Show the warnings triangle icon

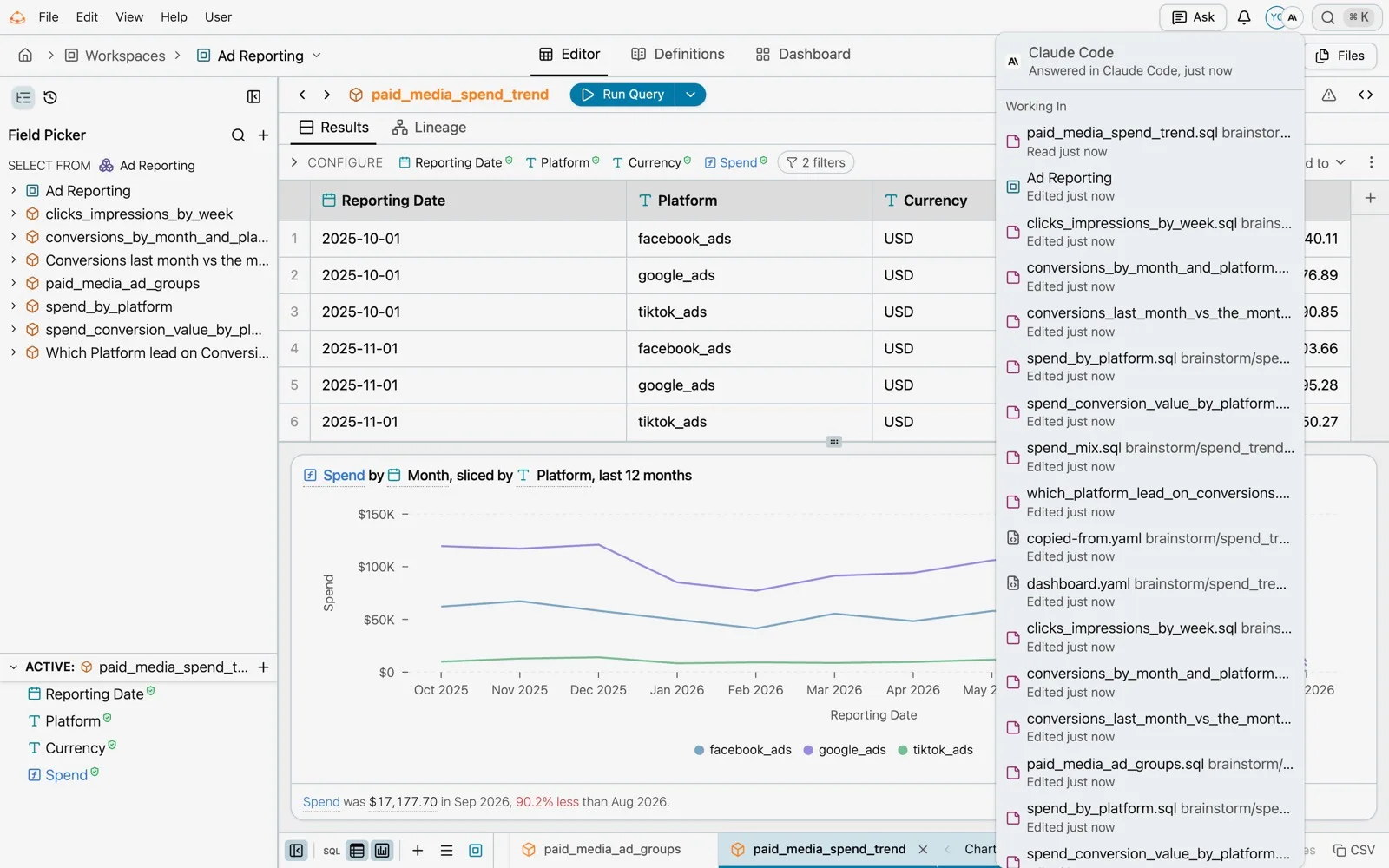[1329, 95]
